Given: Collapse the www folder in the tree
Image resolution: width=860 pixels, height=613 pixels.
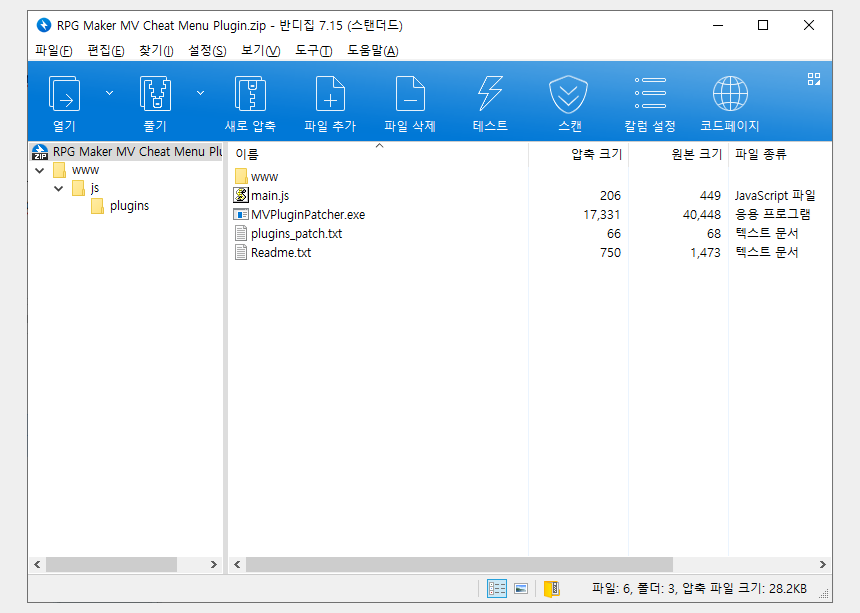Looking at the screenshot, I should (39, 170).
